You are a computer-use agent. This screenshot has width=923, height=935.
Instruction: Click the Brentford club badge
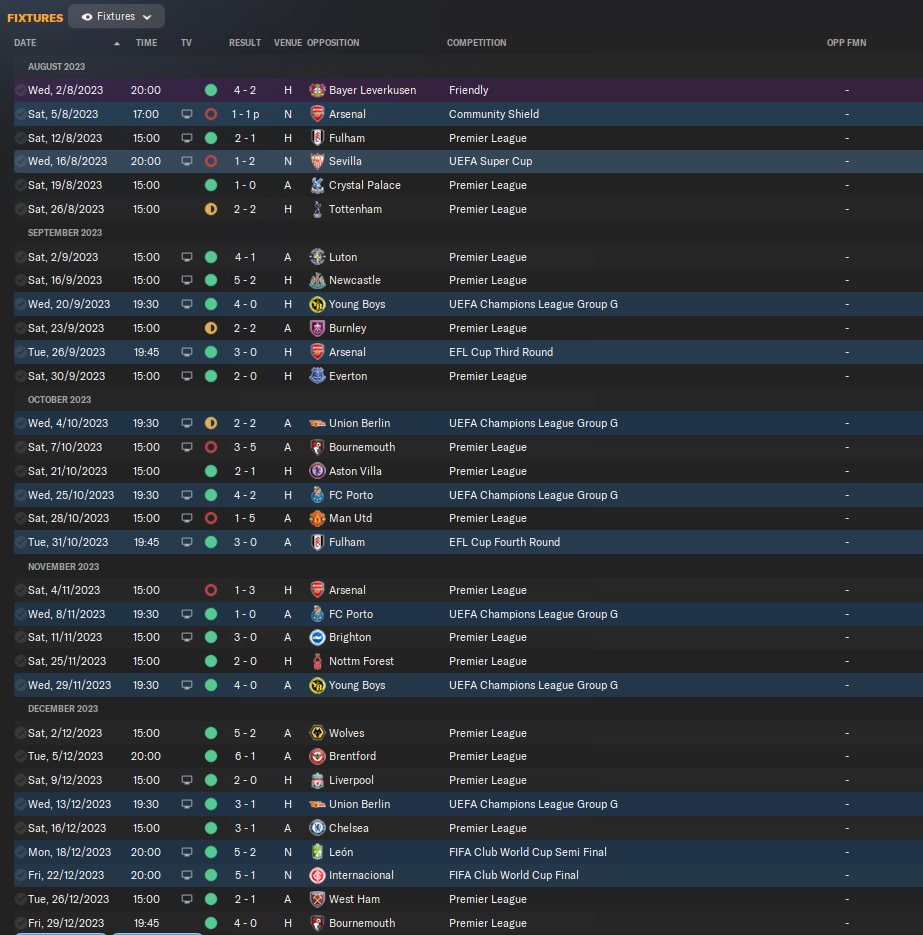[317, 756]
